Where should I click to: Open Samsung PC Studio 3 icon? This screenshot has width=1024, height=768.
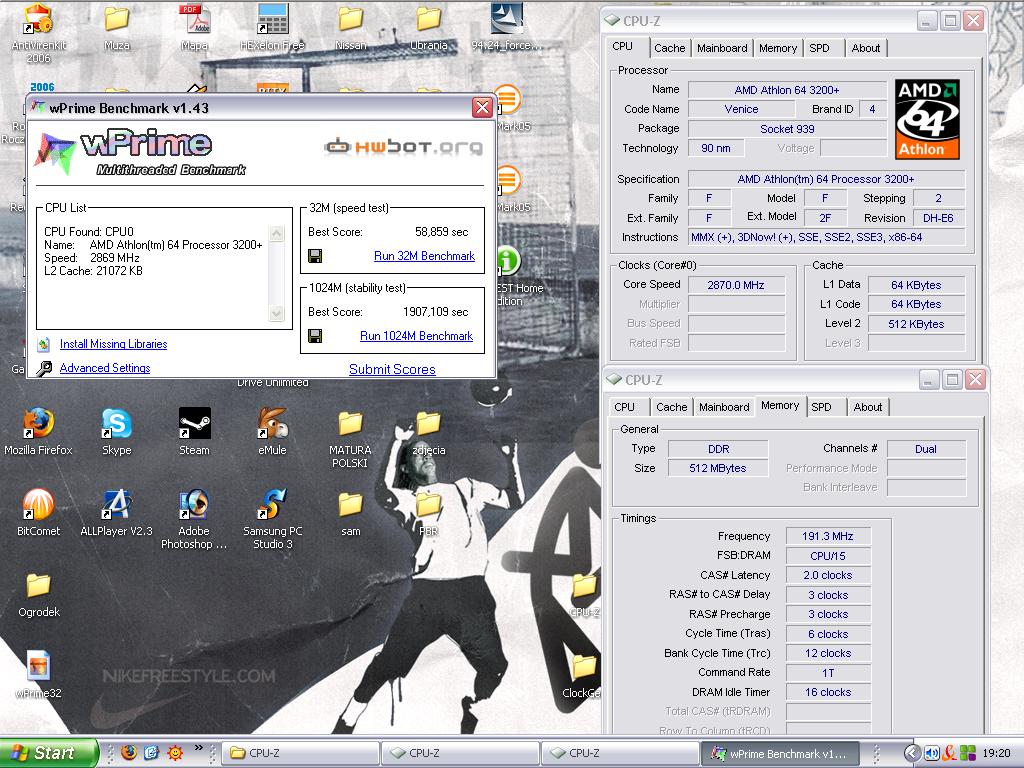(x=272, y=505)
